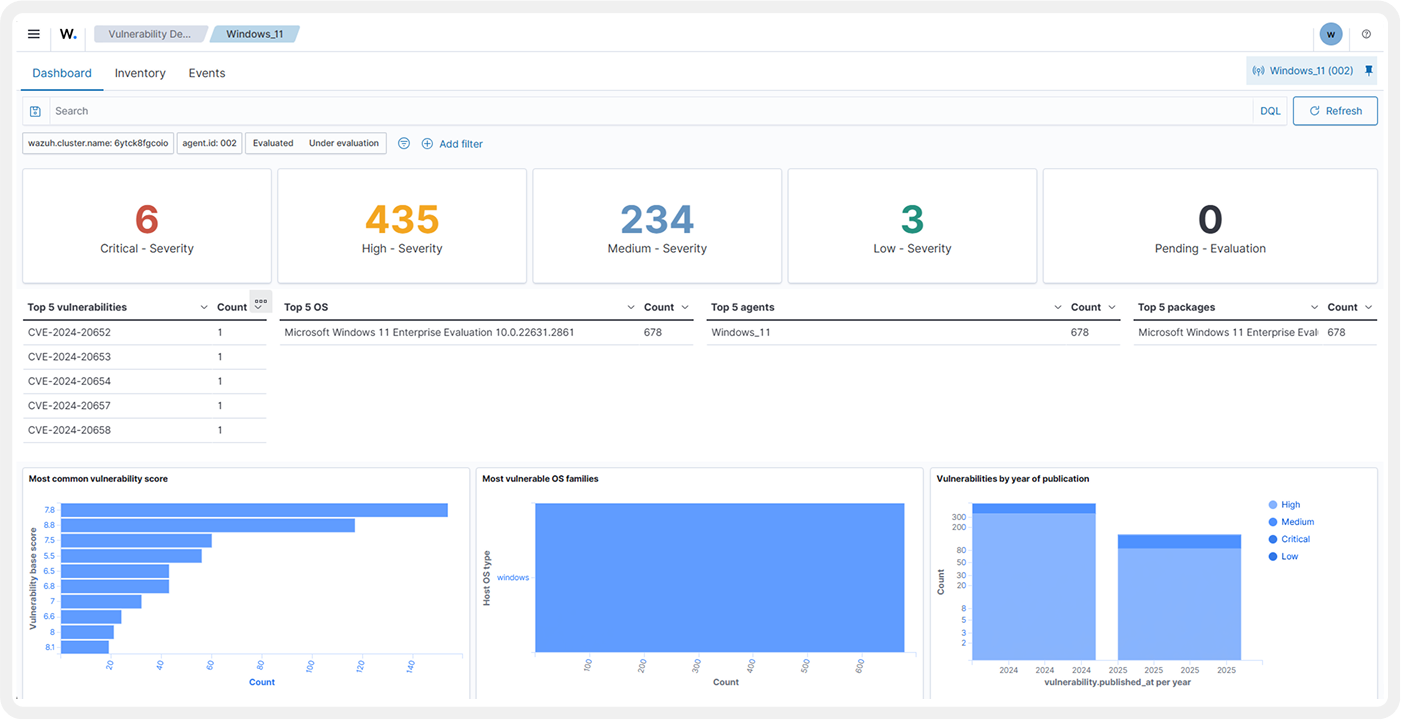Screen dimensions: 1401x720
Task: Click the Windows_11 (002) agent button
Action: [x=1303, y=71]
